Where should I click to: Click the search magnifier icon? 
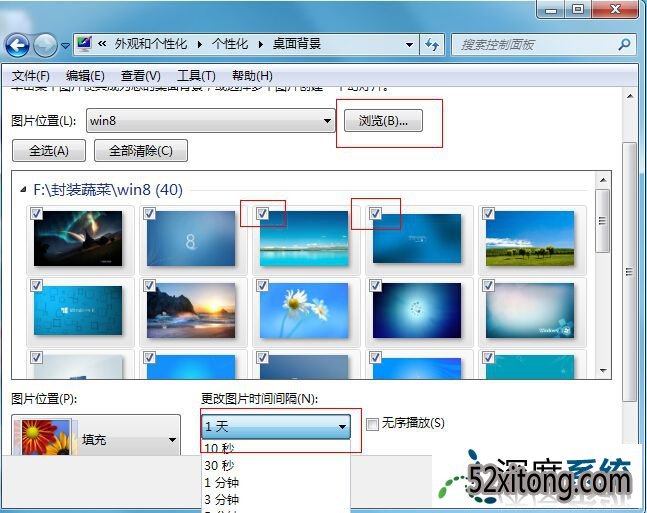coord(624,44)
